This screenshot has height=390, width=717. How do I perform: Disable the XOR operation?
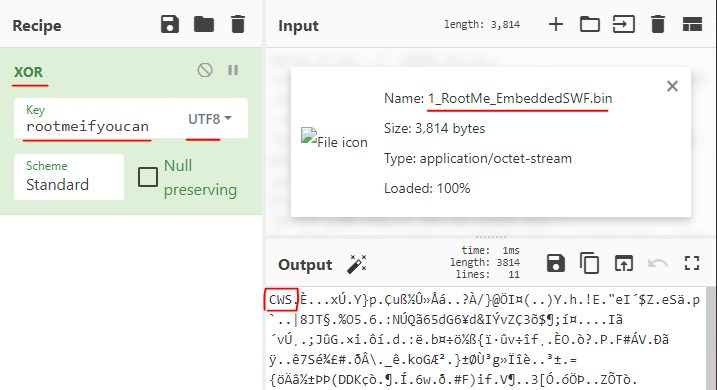[x=205, y=70]
